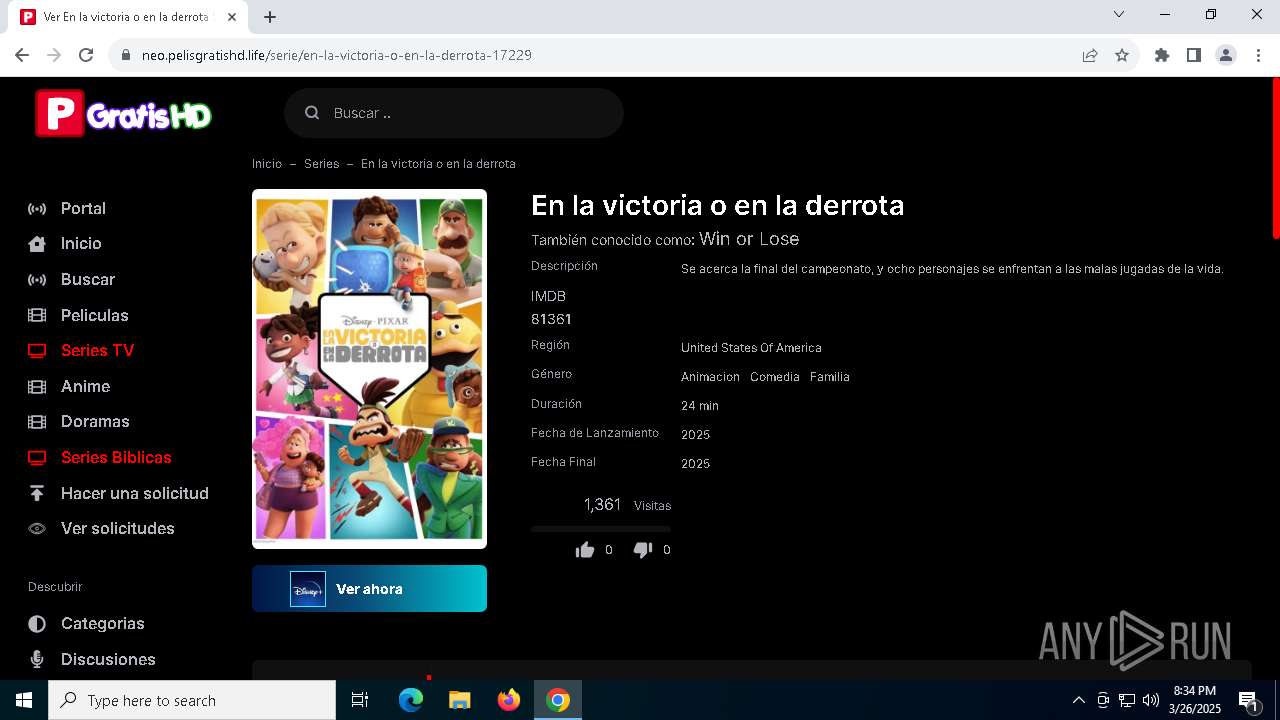This screenshot has width=1280, height=720.
Task: Open Windows Start menu
Action: click(x=24, y=700)
